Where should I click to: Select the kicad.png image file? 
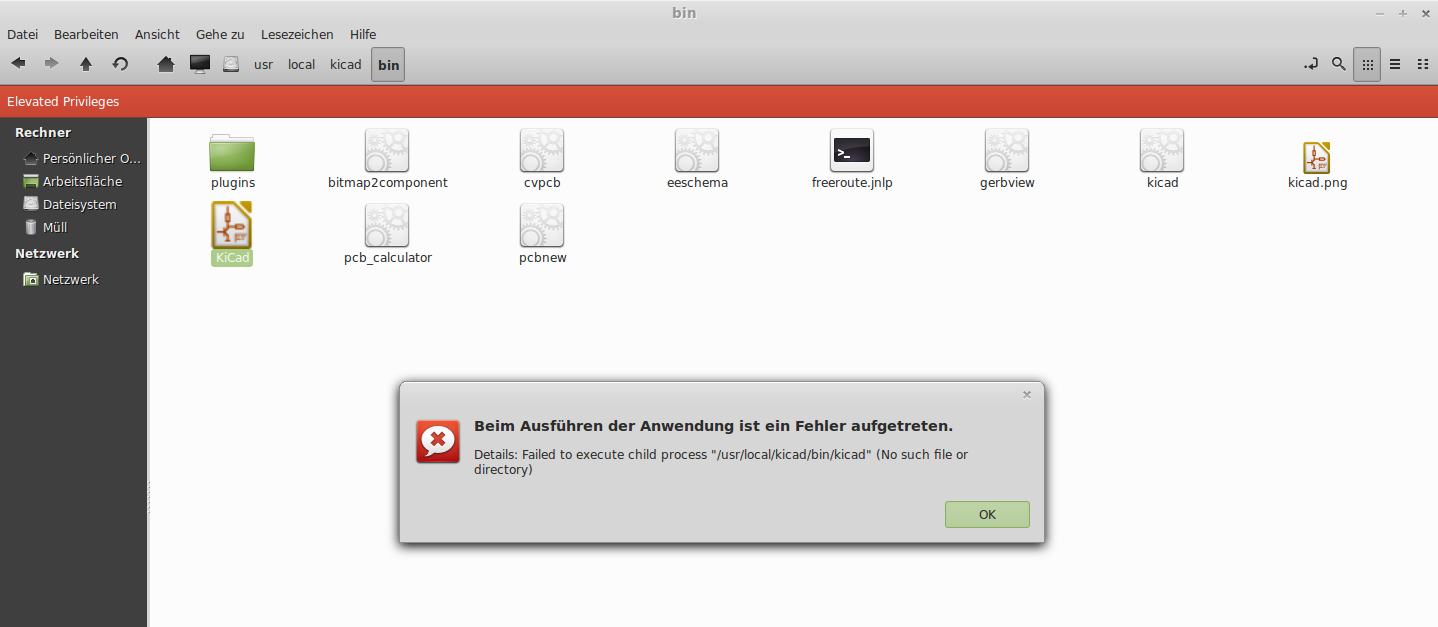click(1317, 166)
